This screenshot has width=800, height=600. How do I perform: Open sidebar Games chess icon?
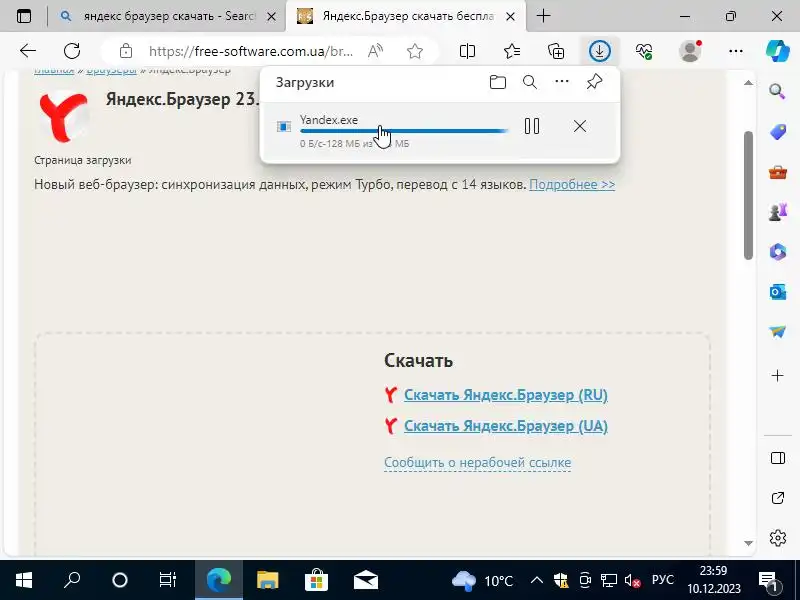pos(778,212)
